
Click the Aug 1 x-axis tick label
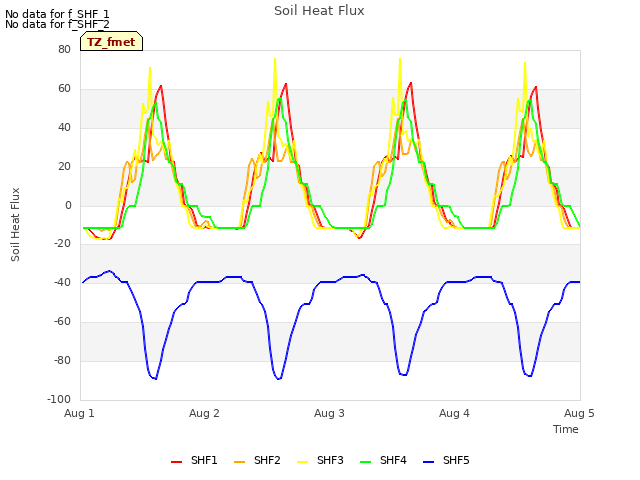pyautogui.click(x=79, y=413)
